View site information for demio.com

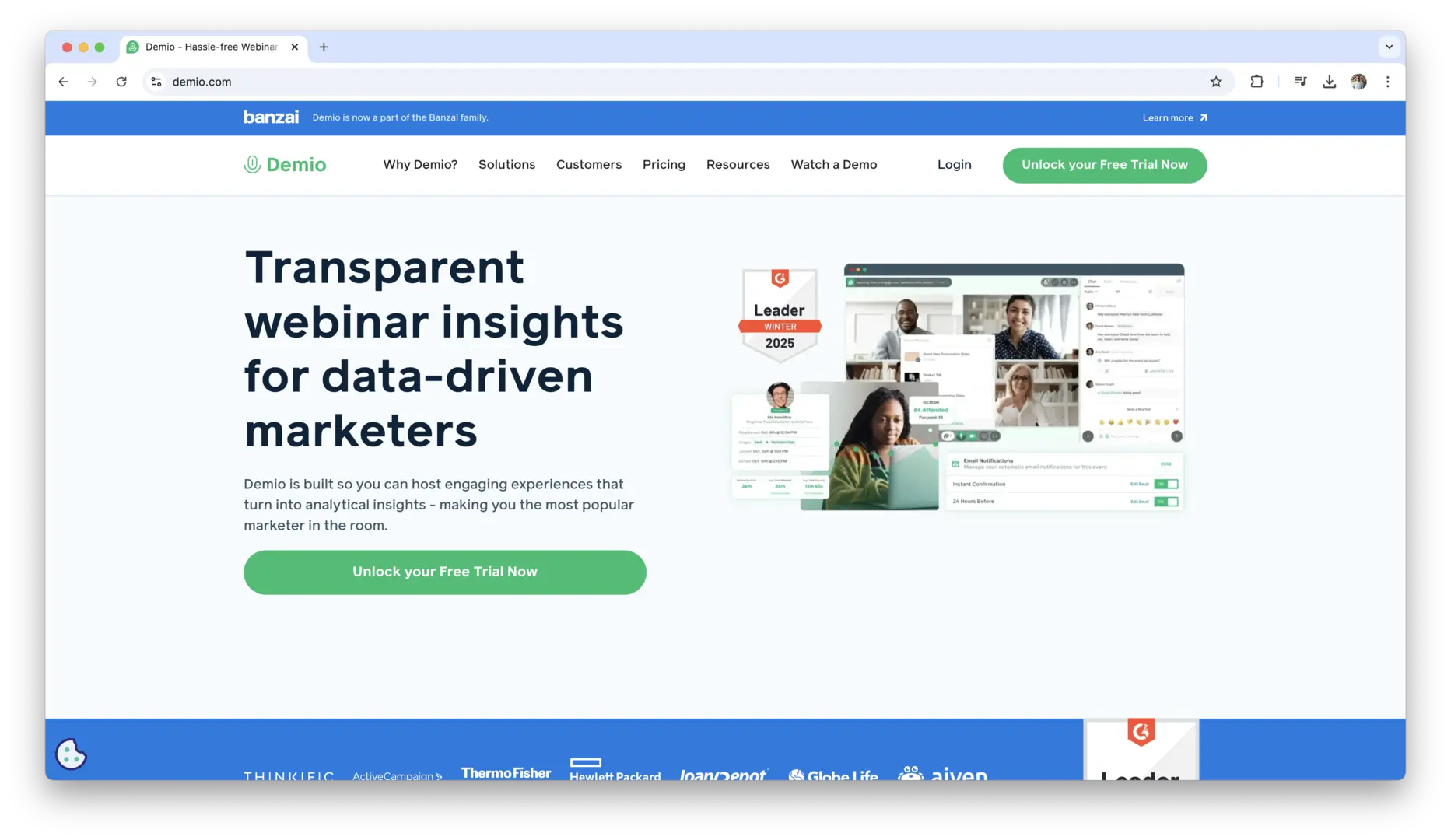coord(156,82)
